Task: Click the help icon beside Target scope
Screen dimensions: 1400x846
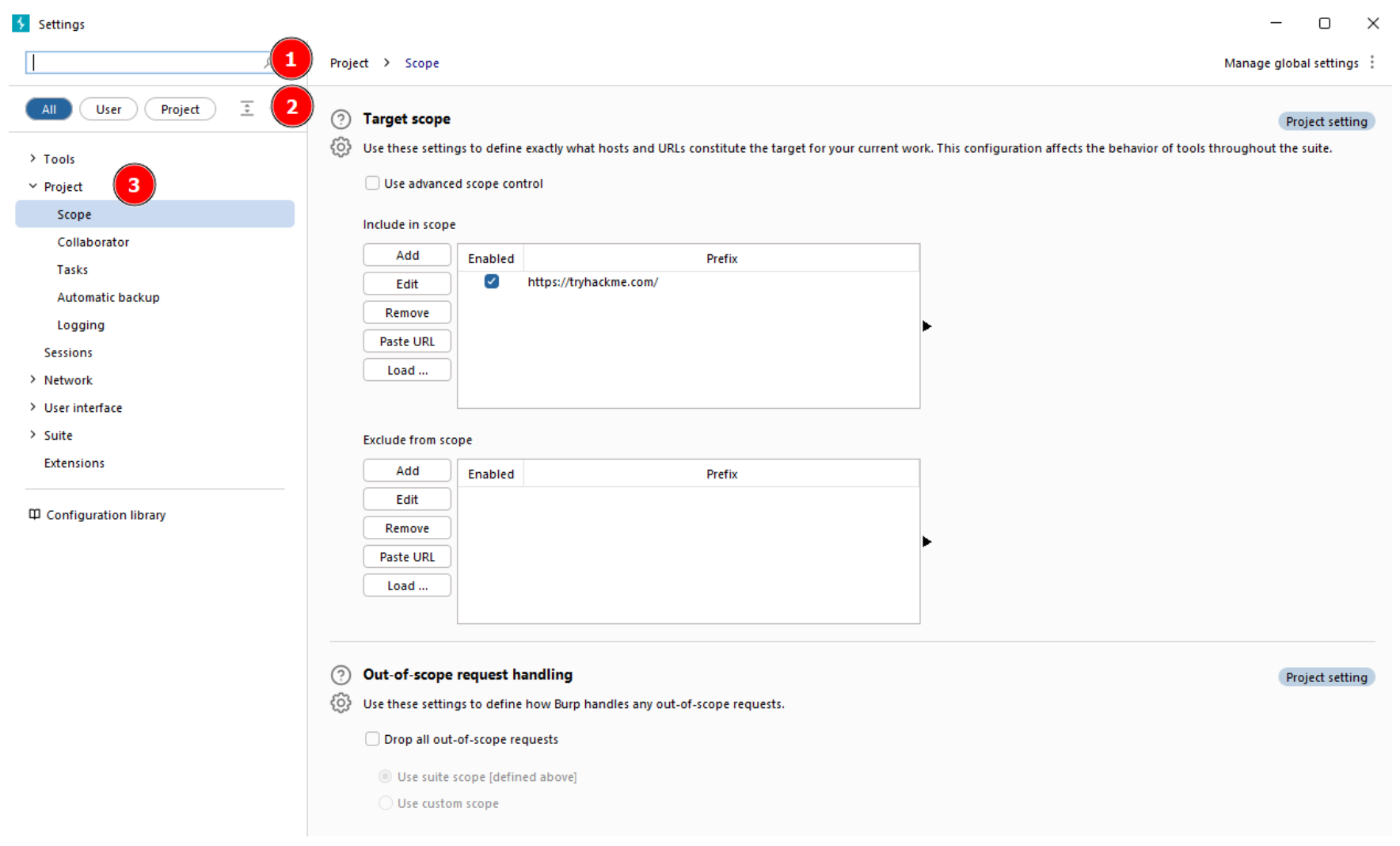Action: [340, 120]
